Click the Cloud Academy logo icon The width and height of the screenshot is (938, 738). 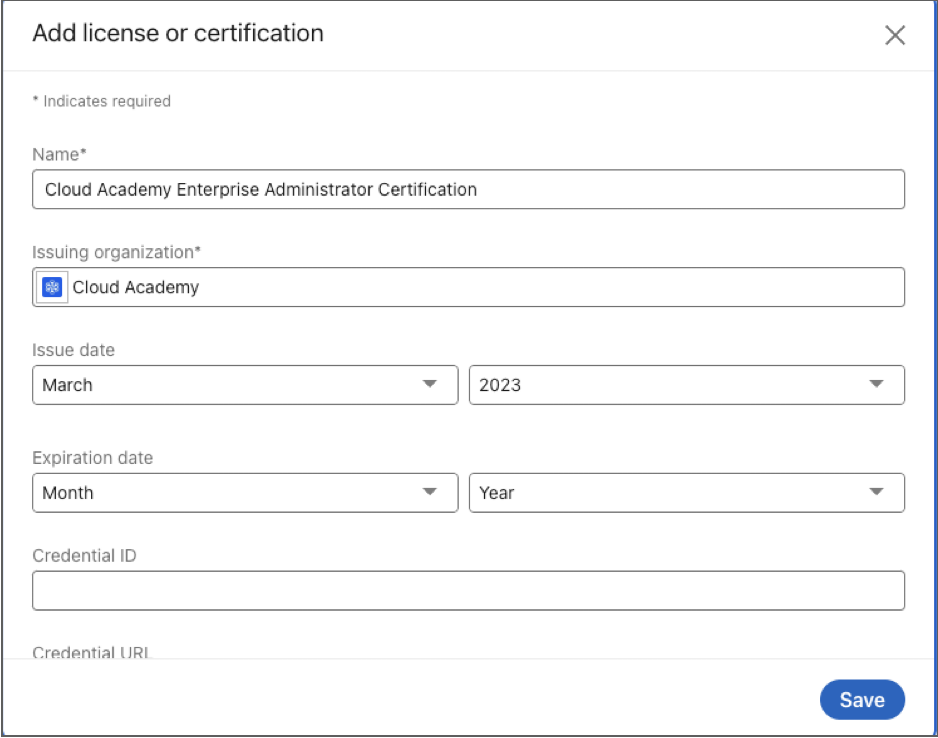[x=53, y=287]
